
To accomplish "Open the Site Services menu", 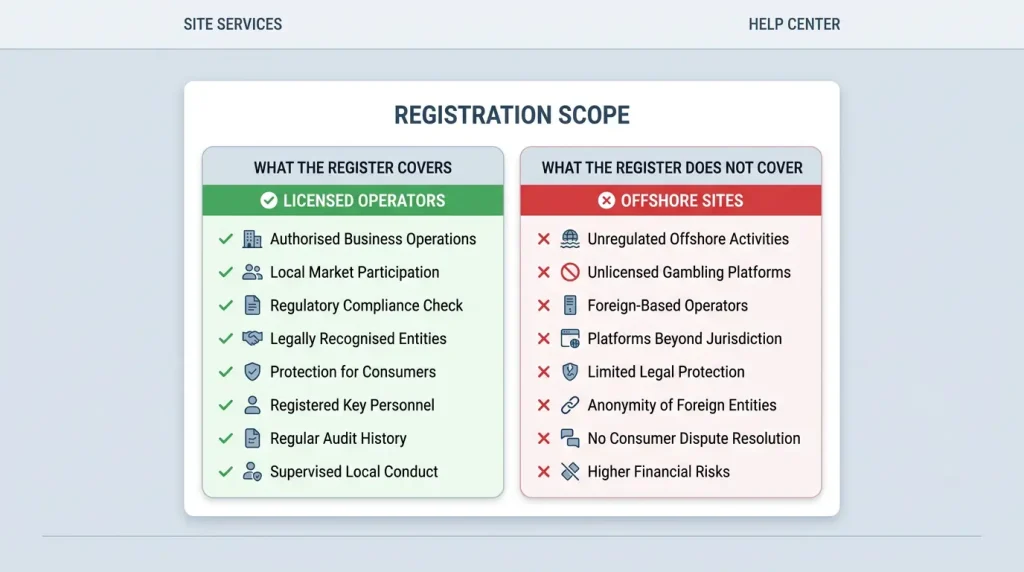I will [232, 24].
